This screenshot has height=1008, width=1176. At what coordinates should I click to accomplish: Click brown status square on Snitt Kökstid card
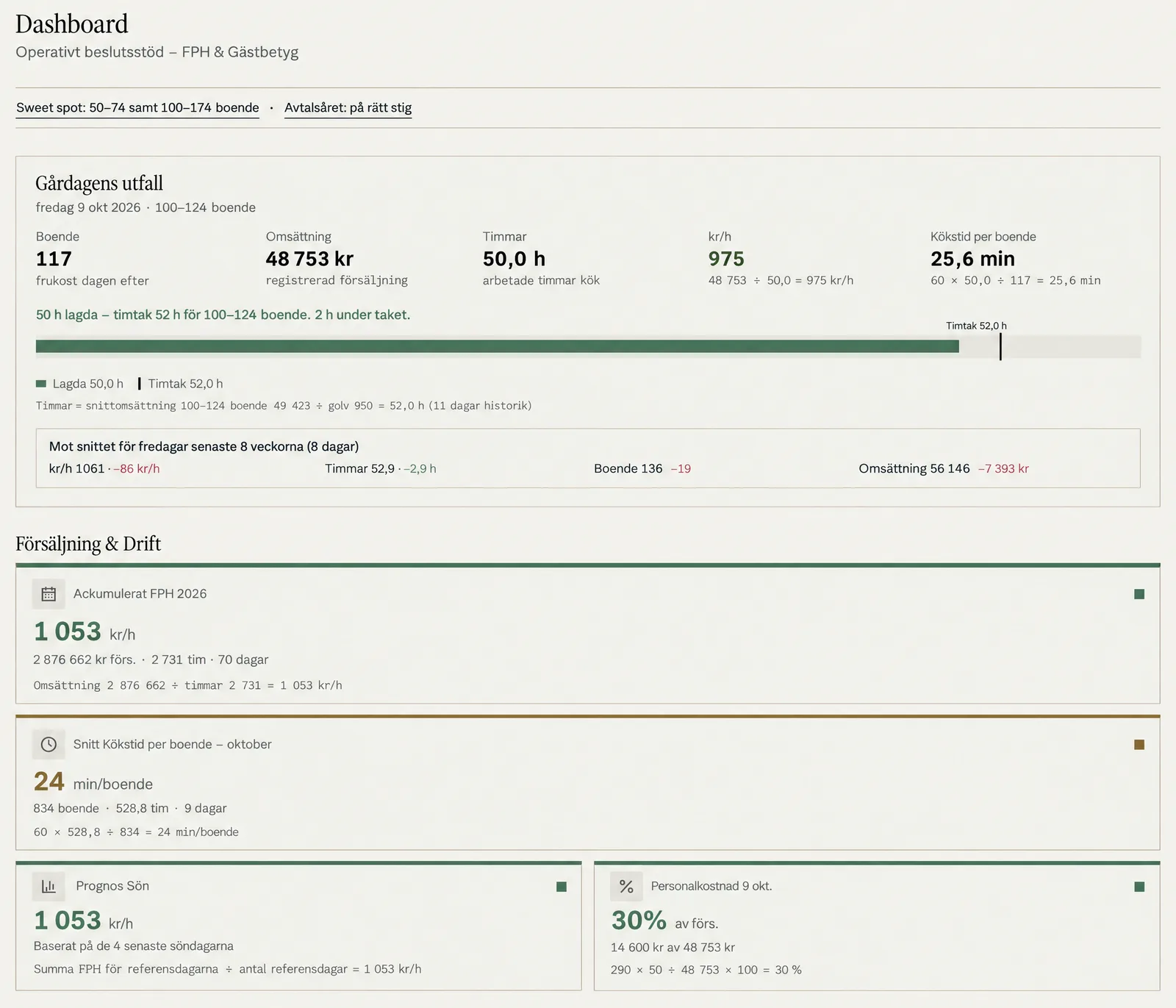[1139, 745]
